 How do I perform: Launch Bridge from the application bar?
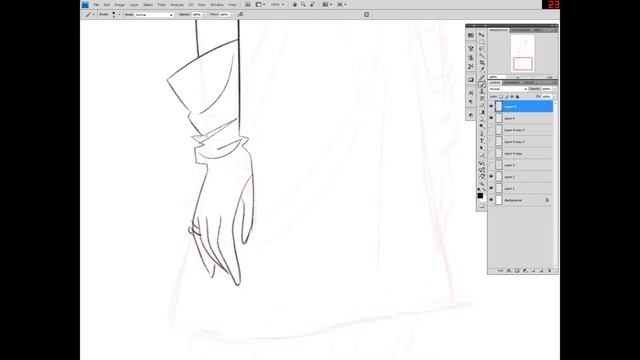(248, 4)
